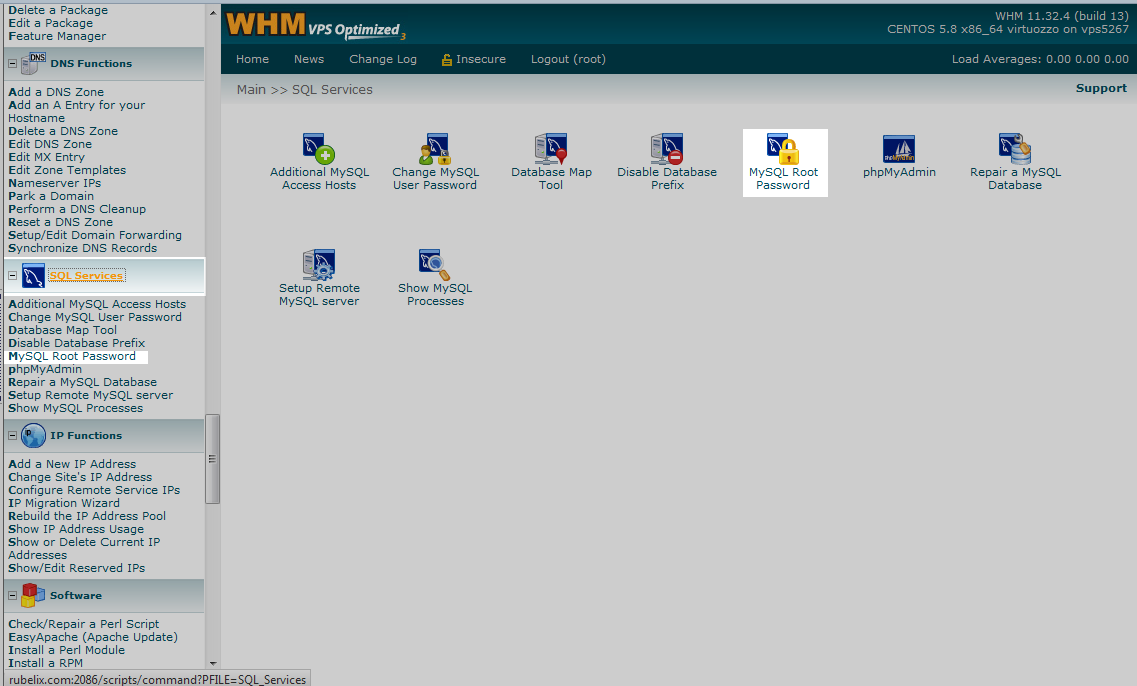The image size is (1137, 686).
Task: Select the Disable Database Prefix icon
Action: tap(667, 150)
